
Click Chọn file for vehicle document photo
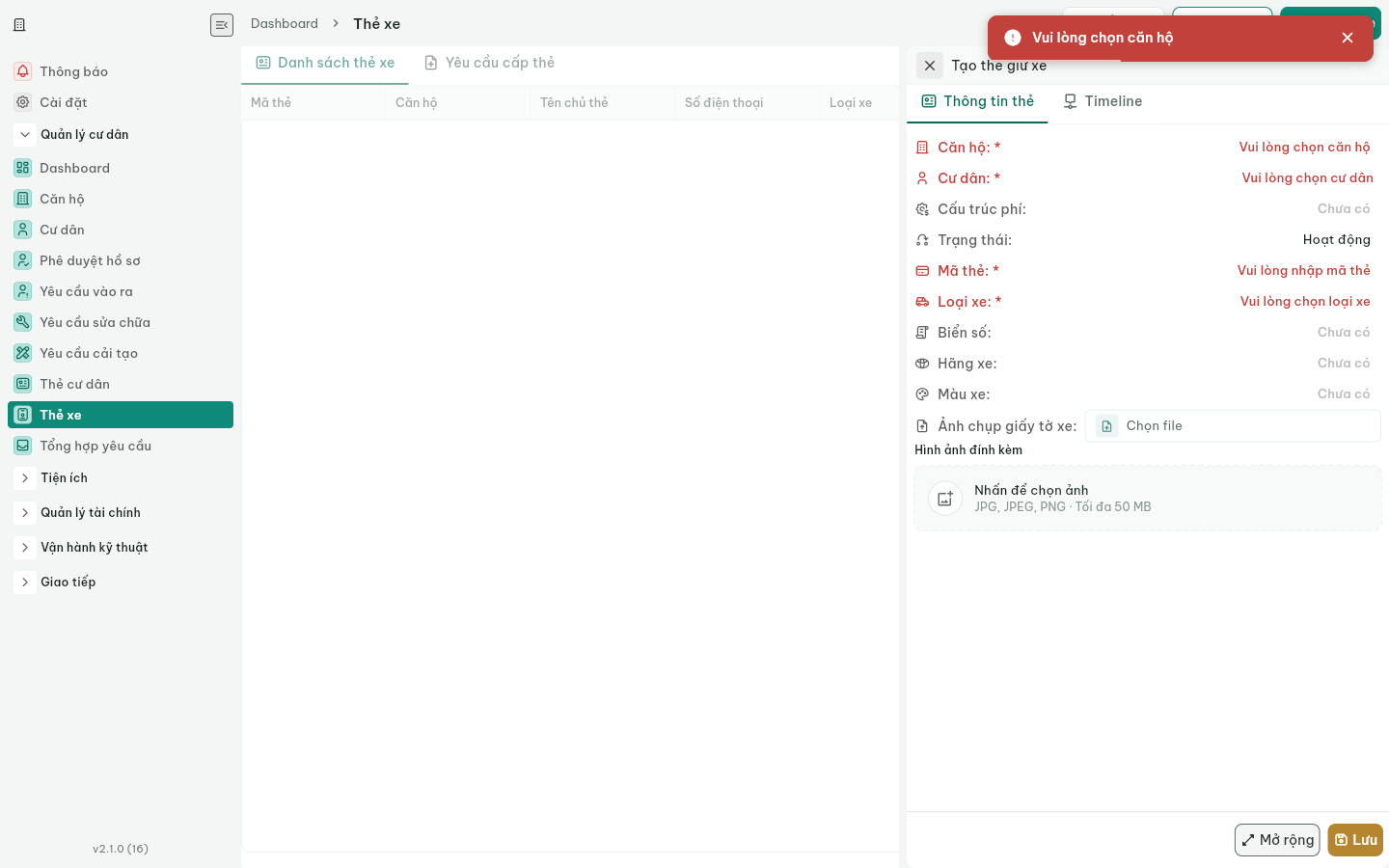pos(1233,426)
